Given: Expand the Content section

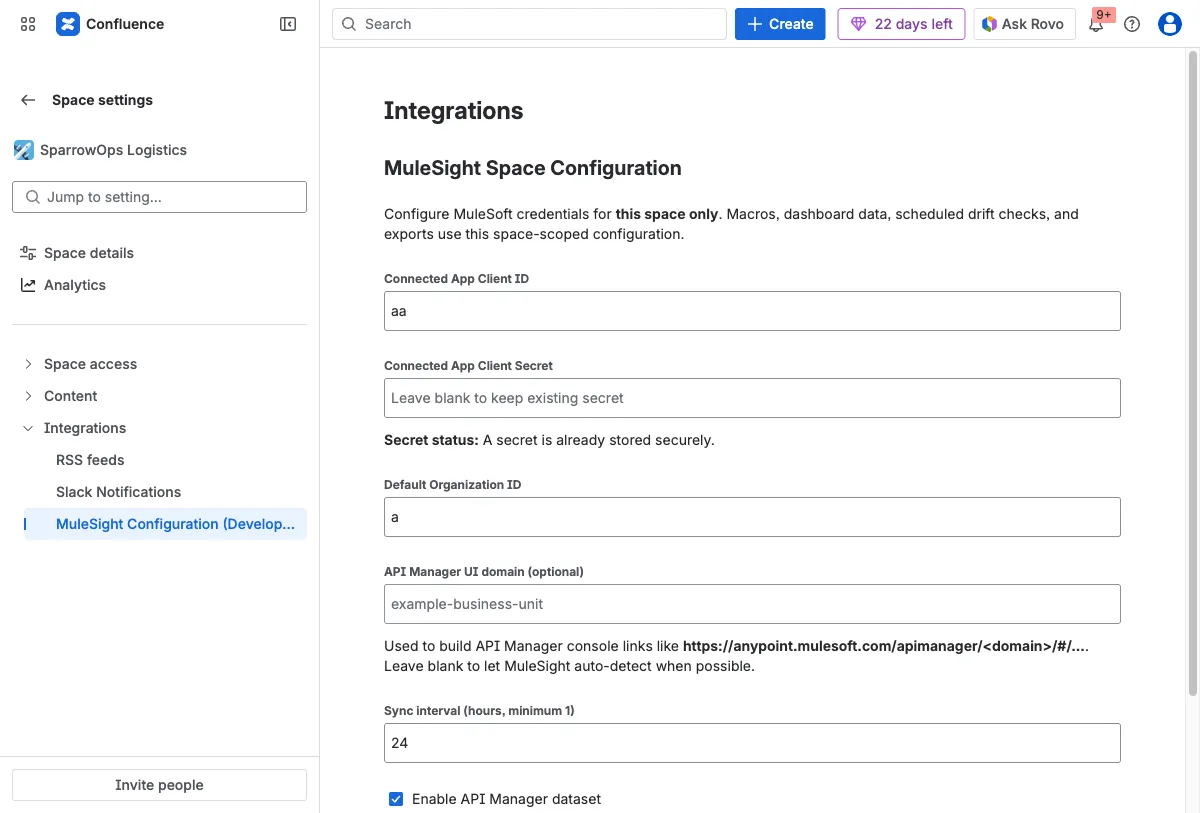Looking at the screenshot, I should click(72, 395).
